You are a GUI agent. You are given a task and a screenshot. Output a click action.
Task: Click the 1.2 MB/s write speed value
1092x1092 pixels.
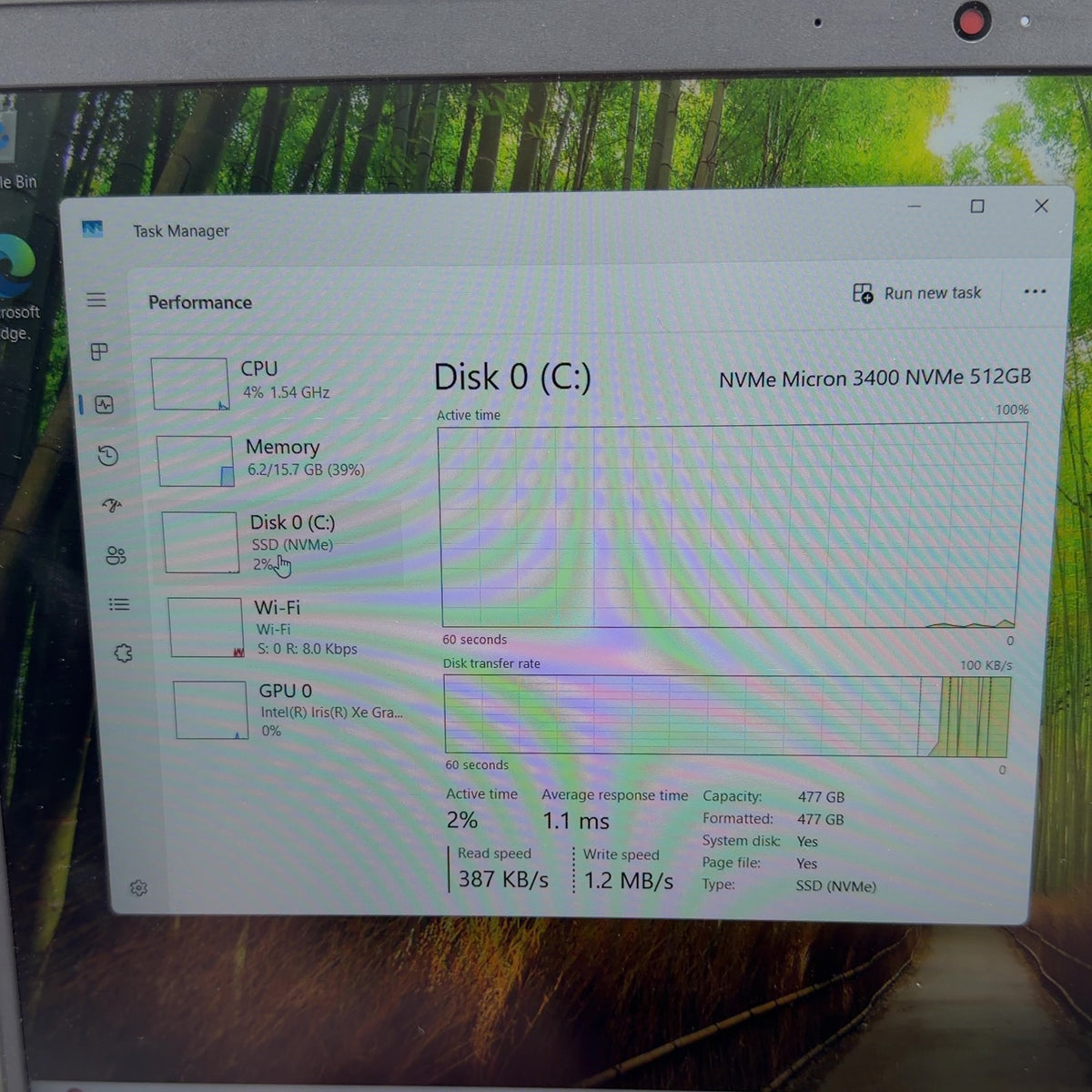(x=629, y=881)
